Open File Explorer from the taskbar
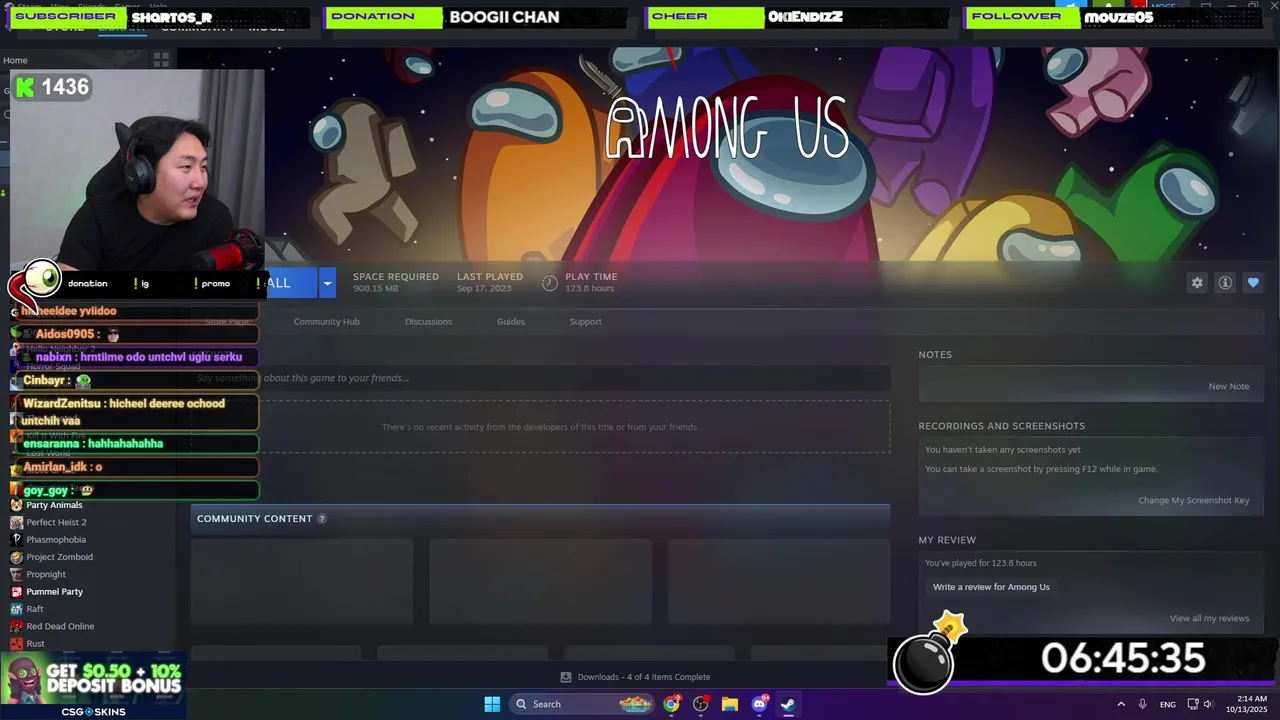Viewport: 1280px width, 720px height. pyautogui.click(x=730, y=704)
